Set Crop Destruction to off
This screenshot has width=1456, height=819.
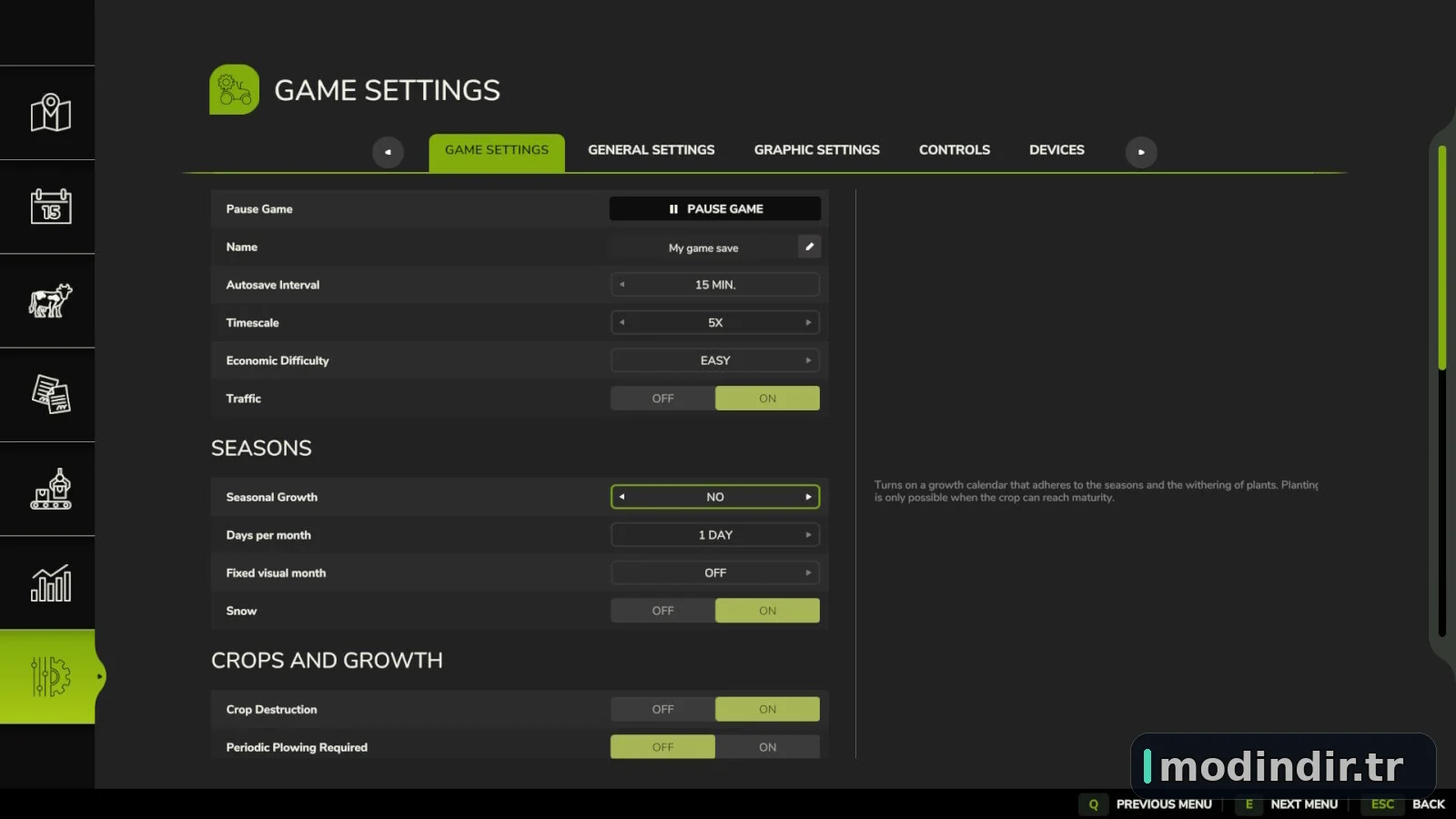point(662,709)
